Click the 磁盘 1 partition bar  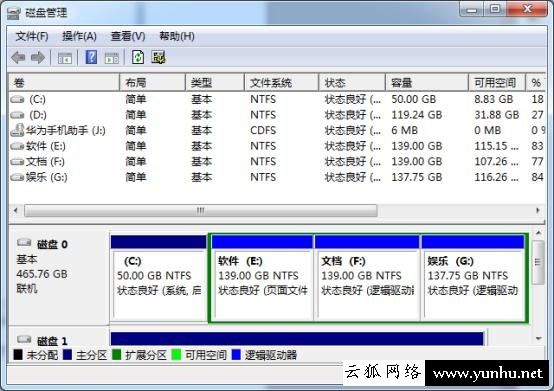tap(297, 338)
